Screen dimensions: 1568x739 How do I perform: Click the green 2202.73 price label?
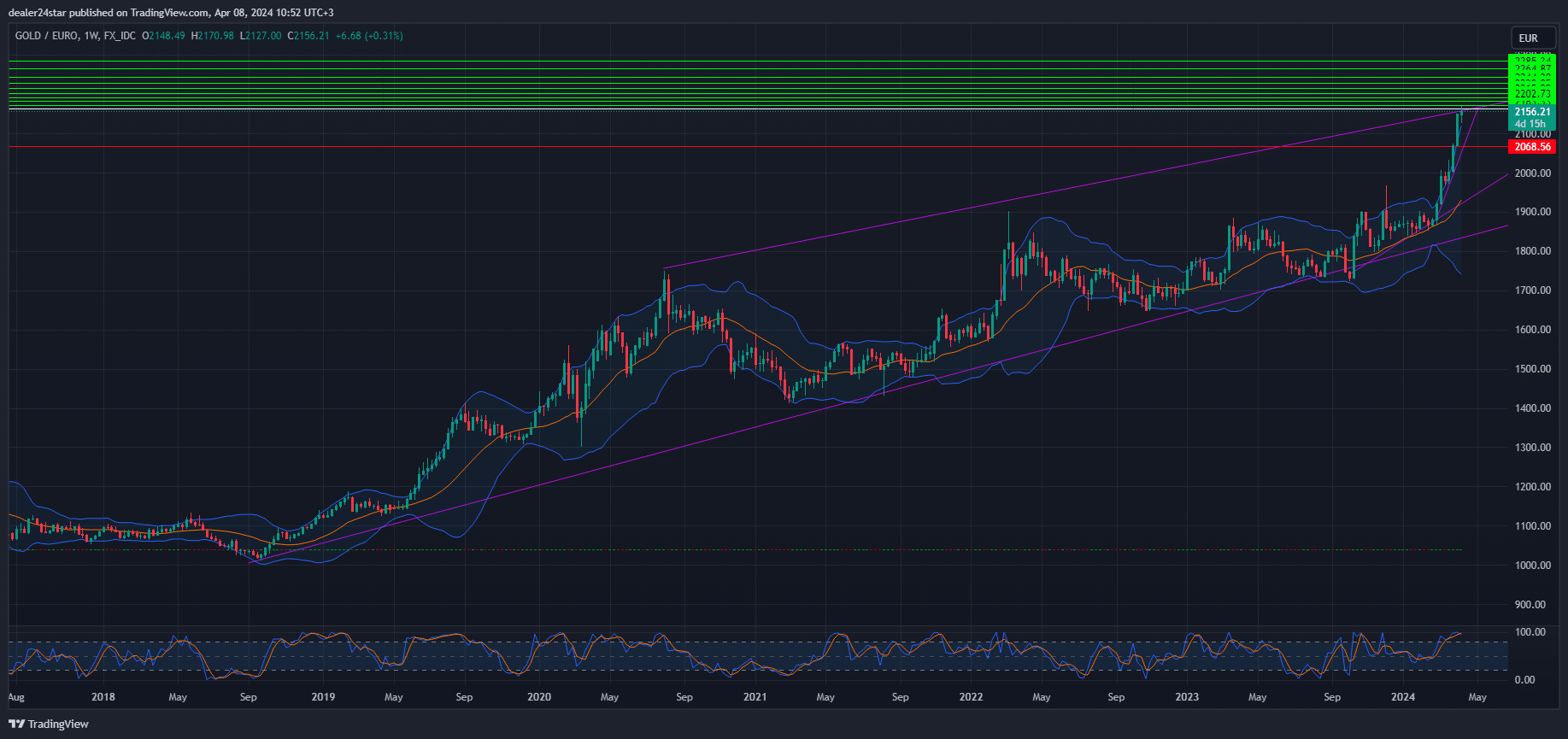(x=1532, y=94)
